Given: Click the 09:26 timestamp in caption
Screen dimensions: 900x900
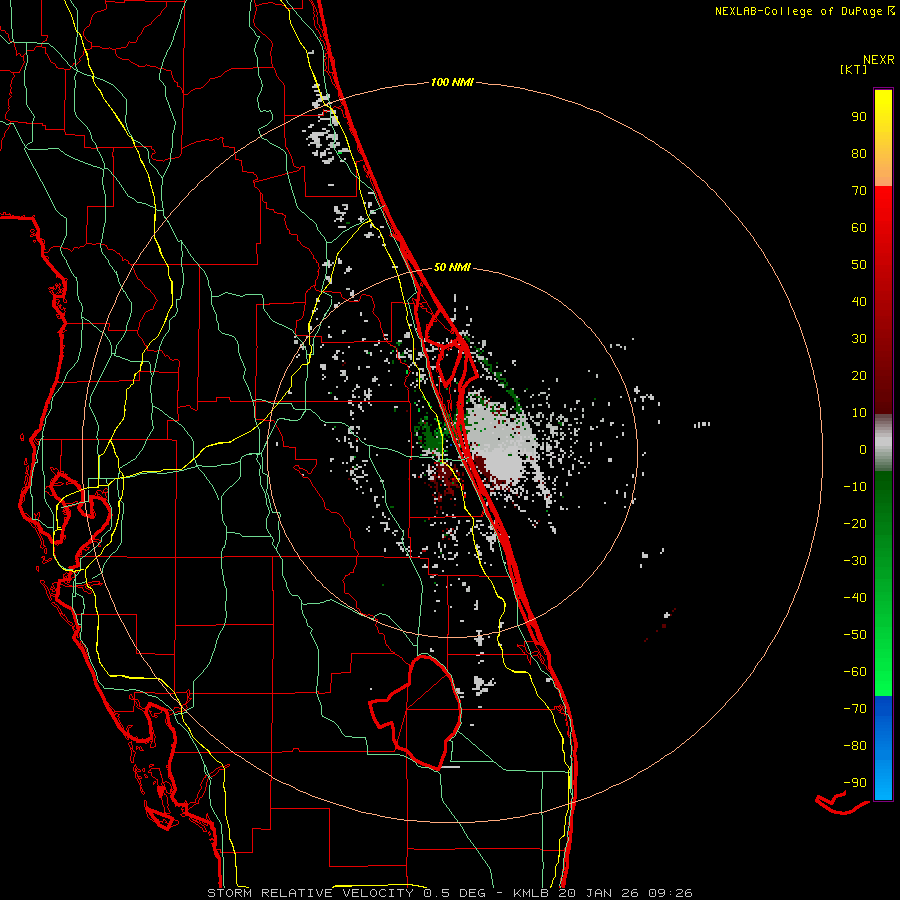Looking at the screenshot, I should pyautogui.click(x=670, y=893).
